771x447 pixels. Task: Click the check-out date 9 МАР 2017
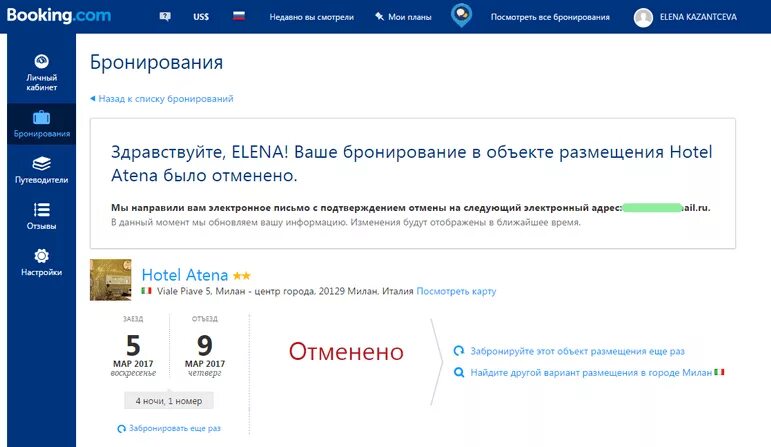(x=205, y=354)
